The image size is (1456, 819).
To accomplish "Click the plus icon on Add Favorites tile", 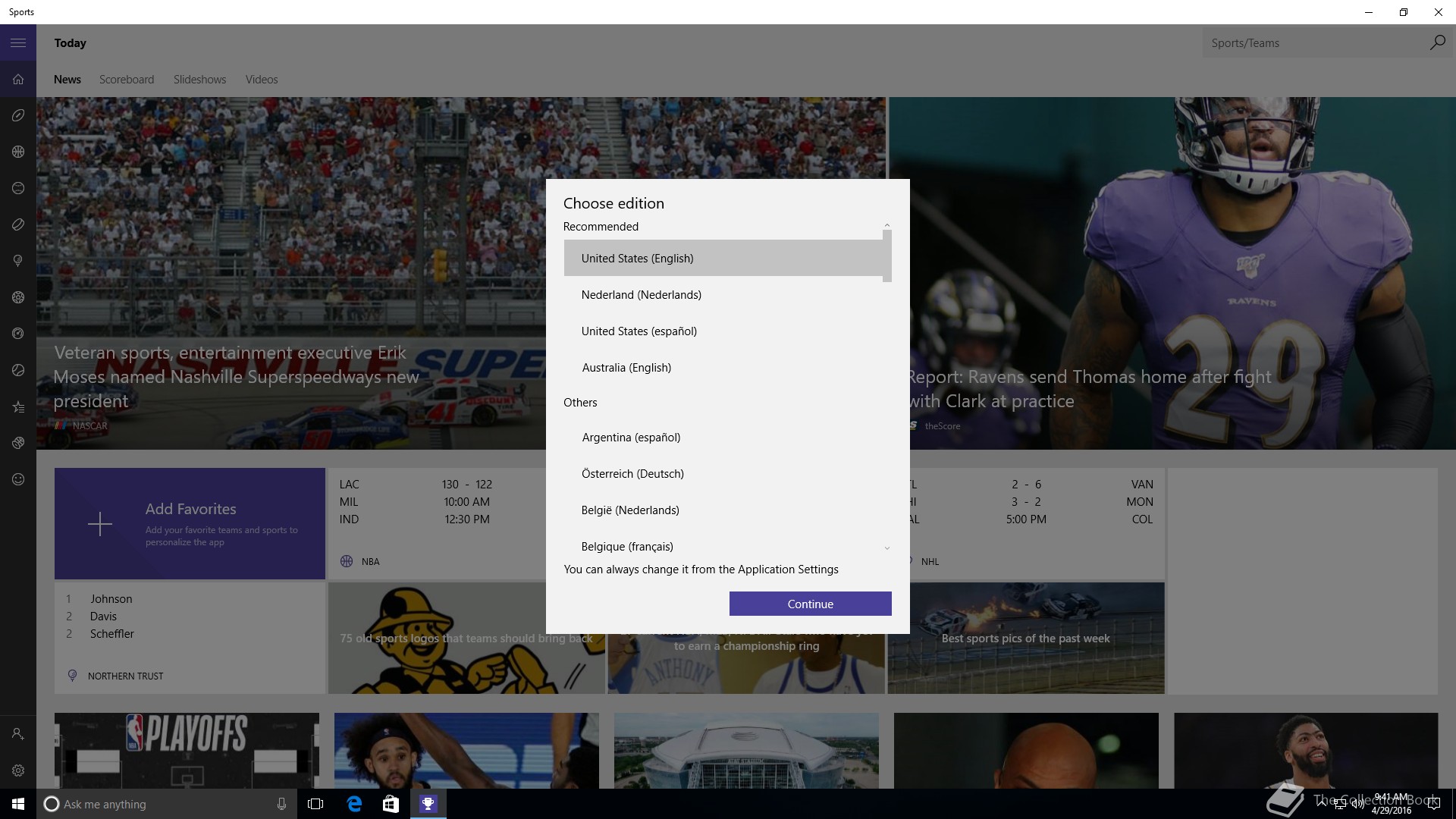I will pos(99,524).
